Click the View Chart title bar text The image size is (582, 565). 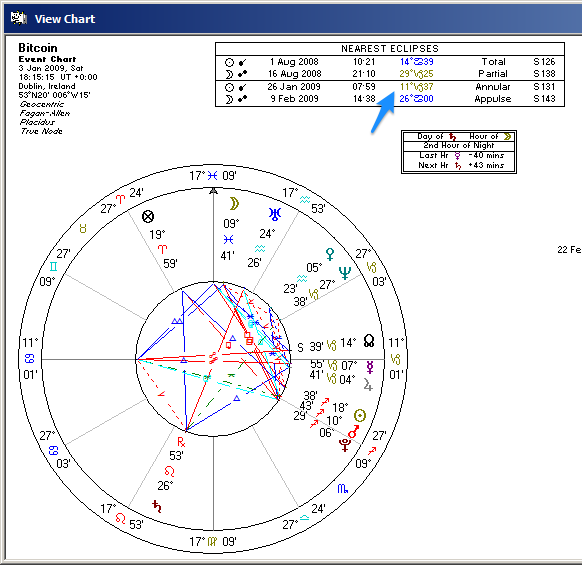65,19
